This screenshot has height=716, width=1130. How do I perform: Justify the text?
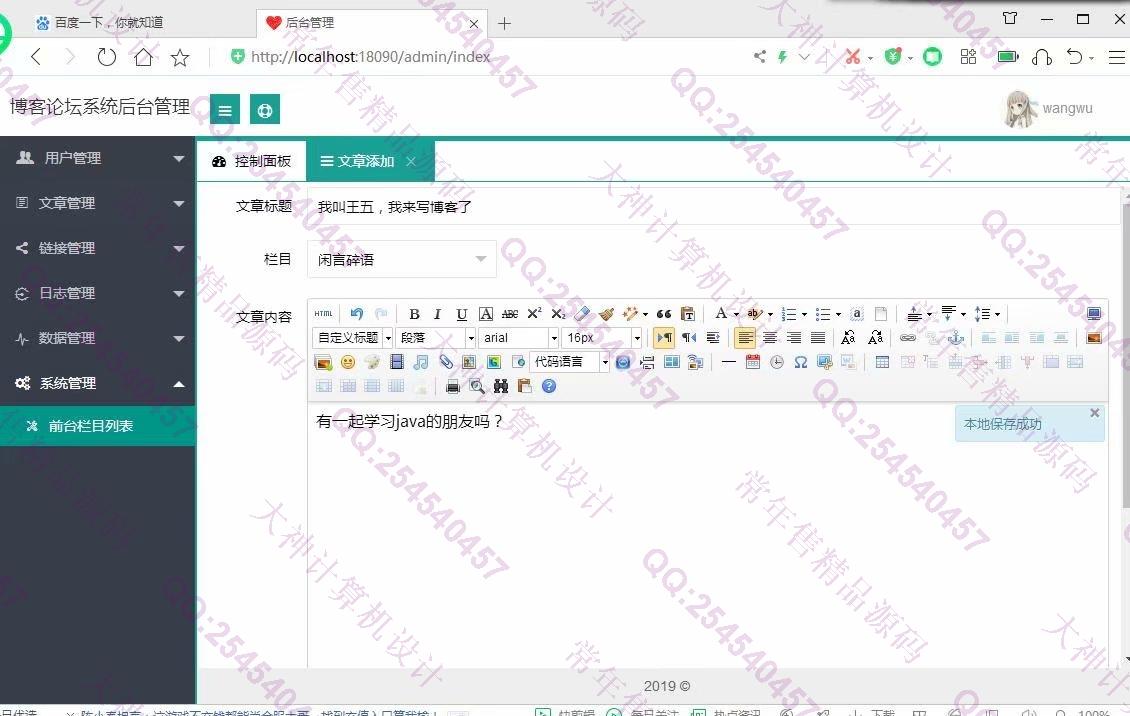point(818,337)
